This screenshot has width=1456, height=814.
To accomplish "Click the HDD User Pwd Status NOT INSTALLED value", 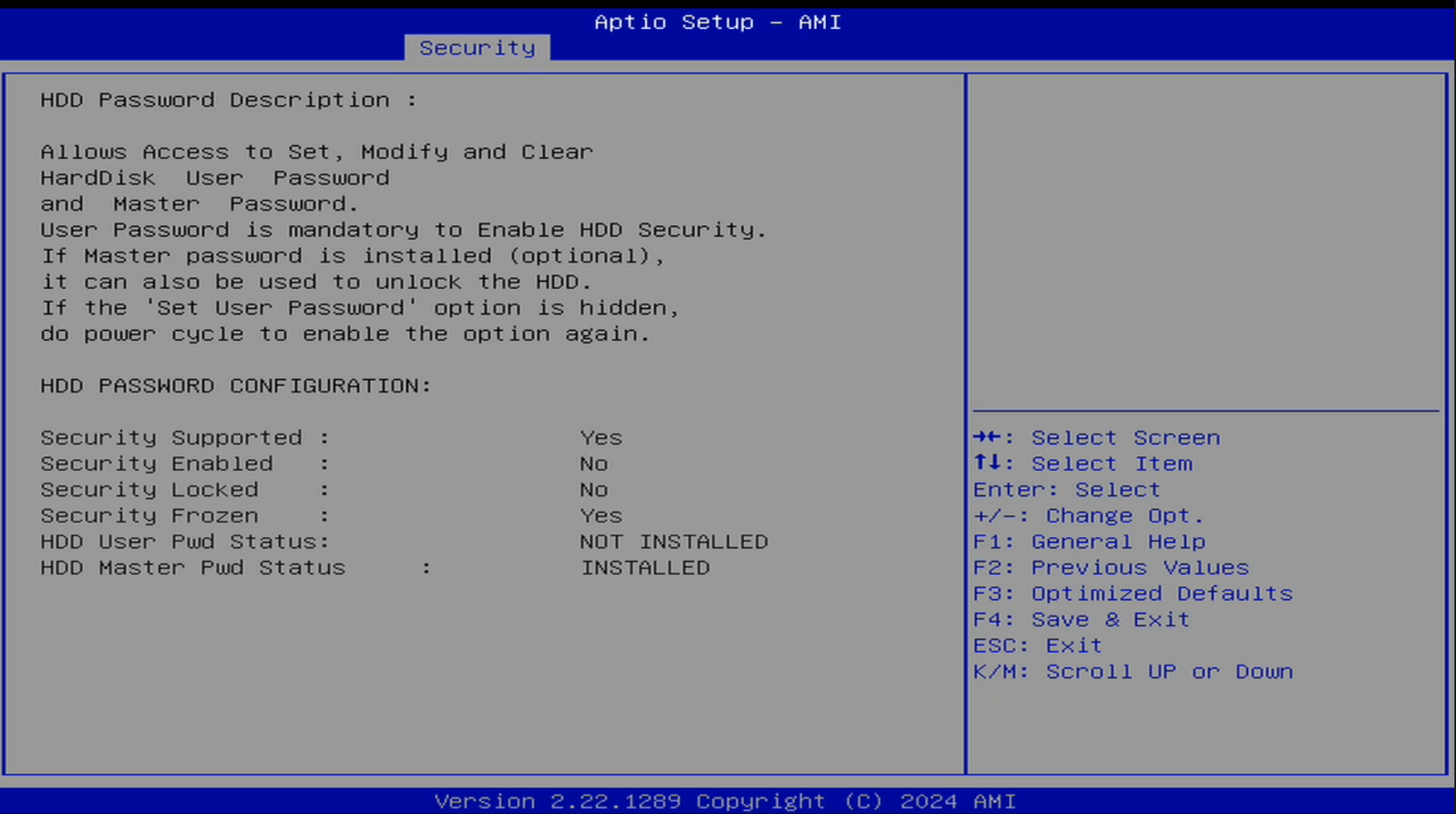I will tap(673, 542).
